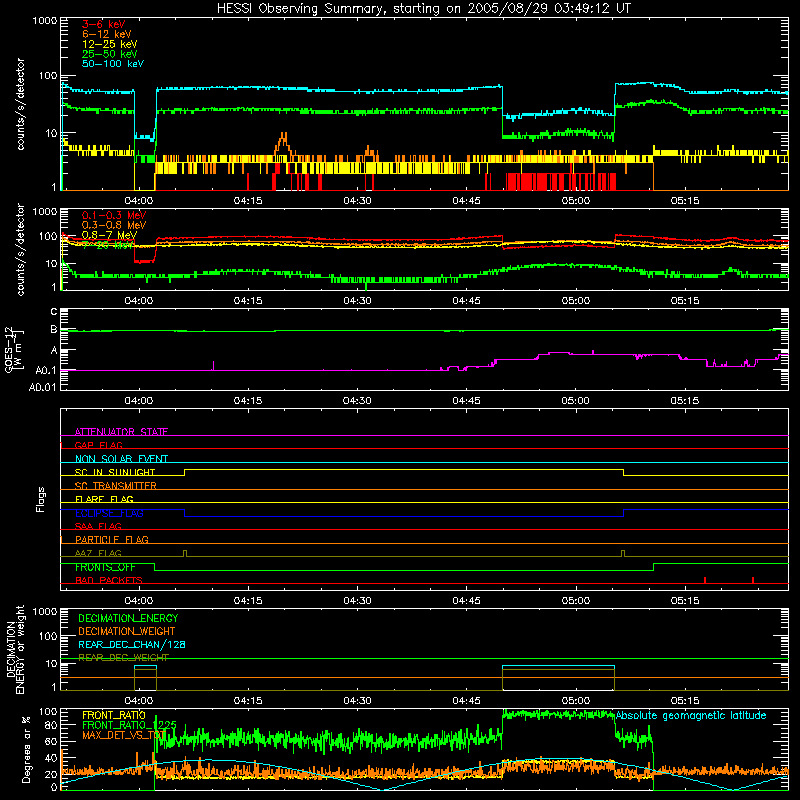Select the FRONTS_OFF flag label
This screenshot has width=800, height=800.
point(105,567)
